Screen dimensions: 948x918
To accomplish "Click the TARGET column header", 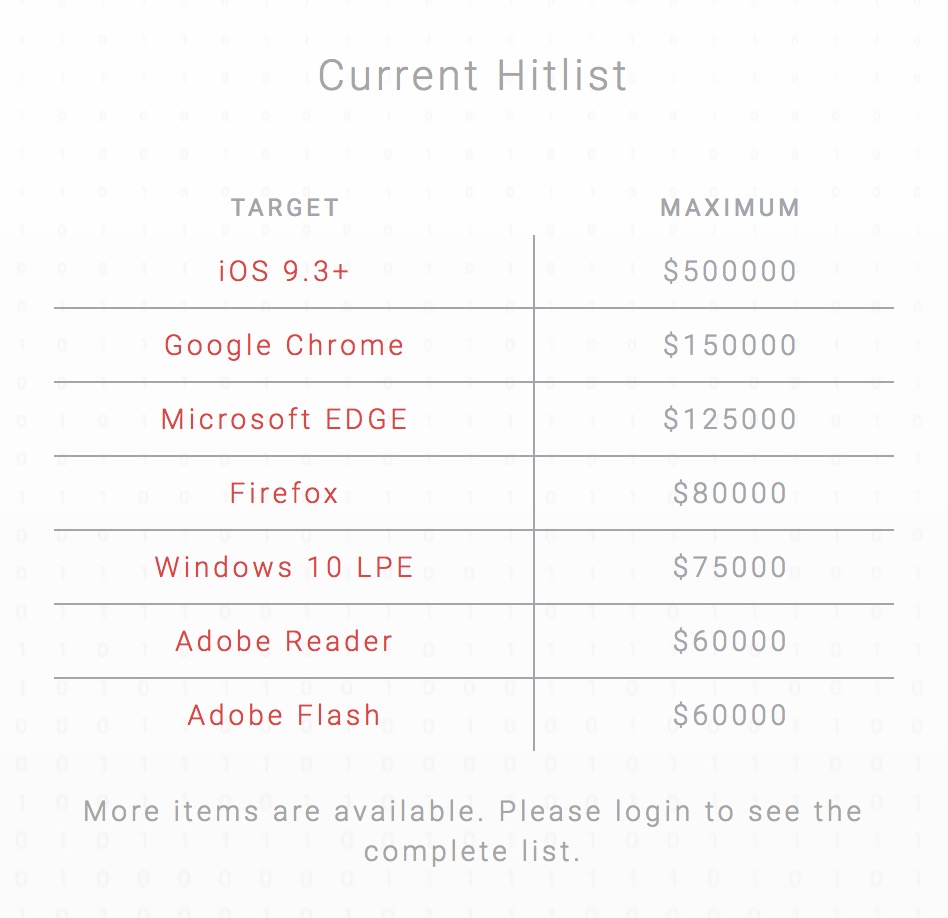I will pos(285,207).
